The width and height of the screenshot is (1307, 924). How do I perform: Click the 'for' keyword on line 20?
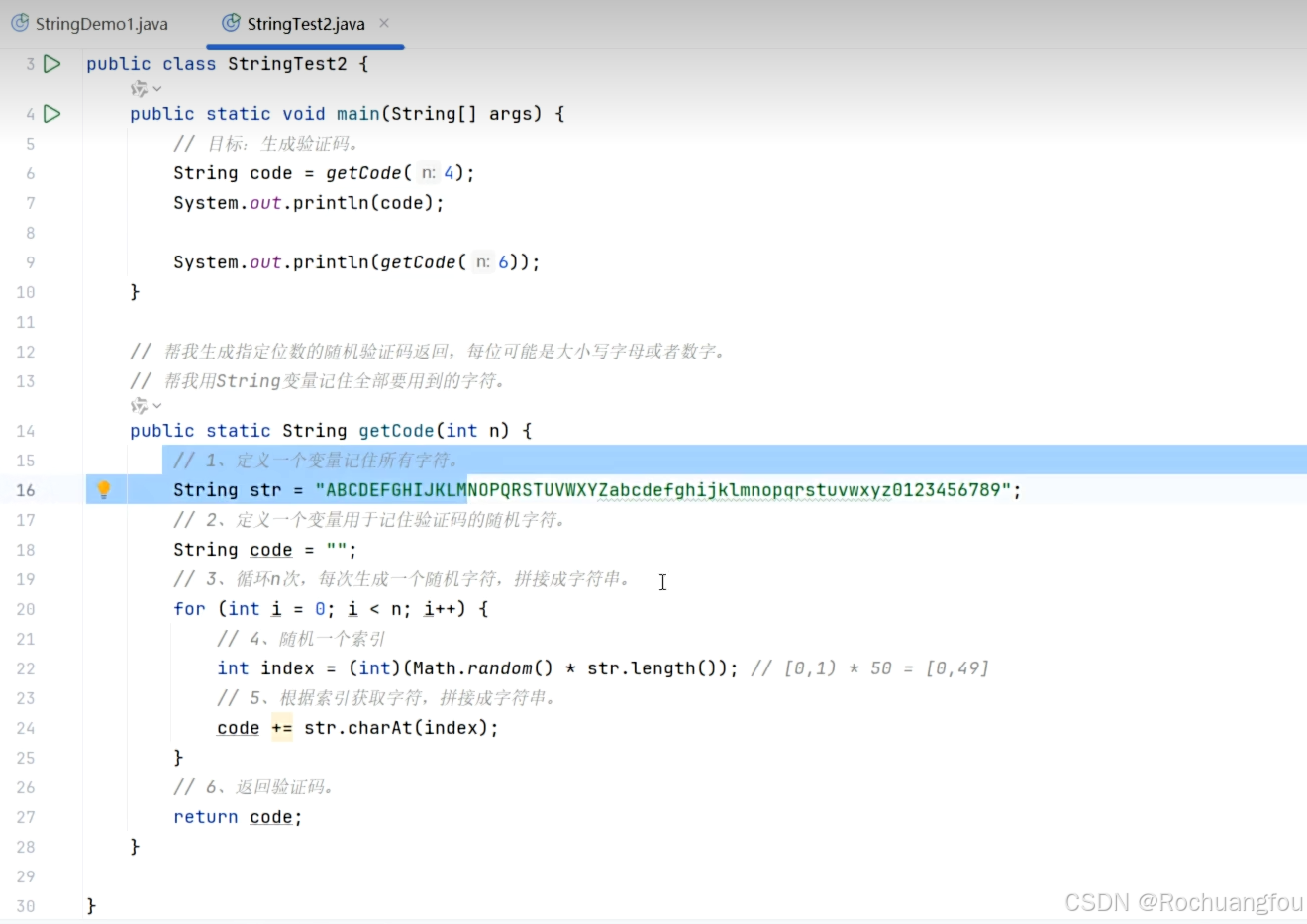(x=189, y=609)
